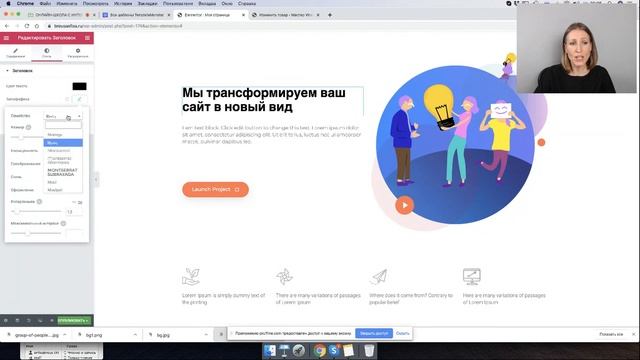Select the heading 'Мы трансформируем ваш сайт'

(x=264, y=100)
